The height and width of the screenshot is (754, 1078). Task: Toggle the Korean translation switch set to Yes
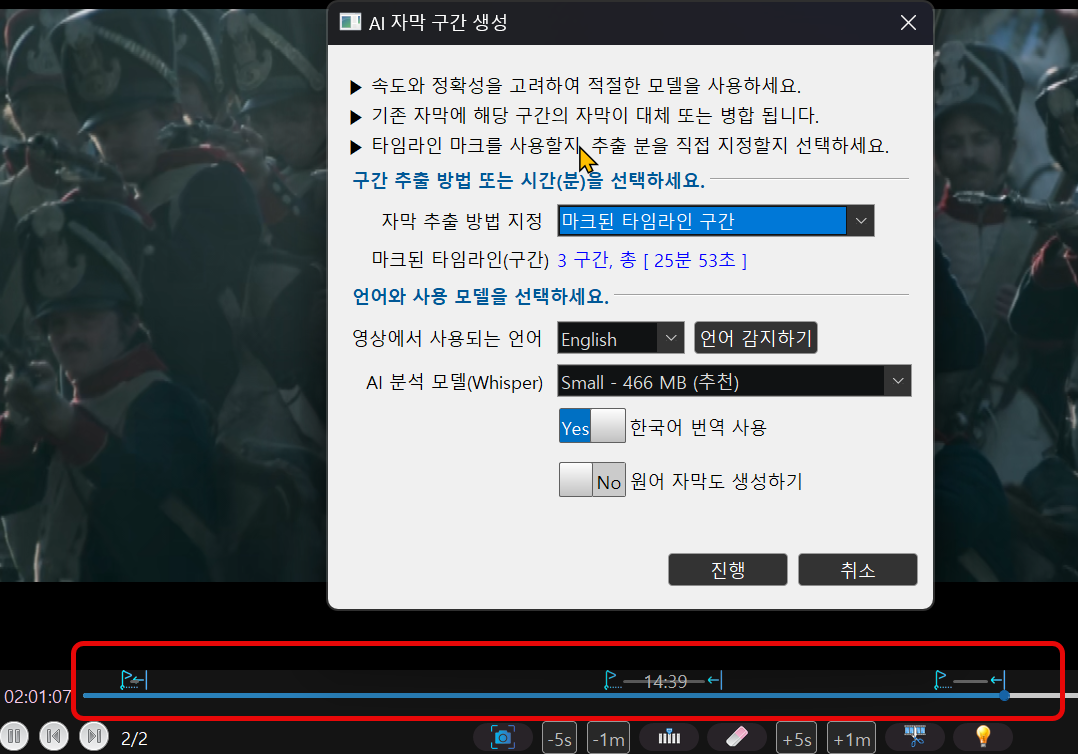(592, 427)
